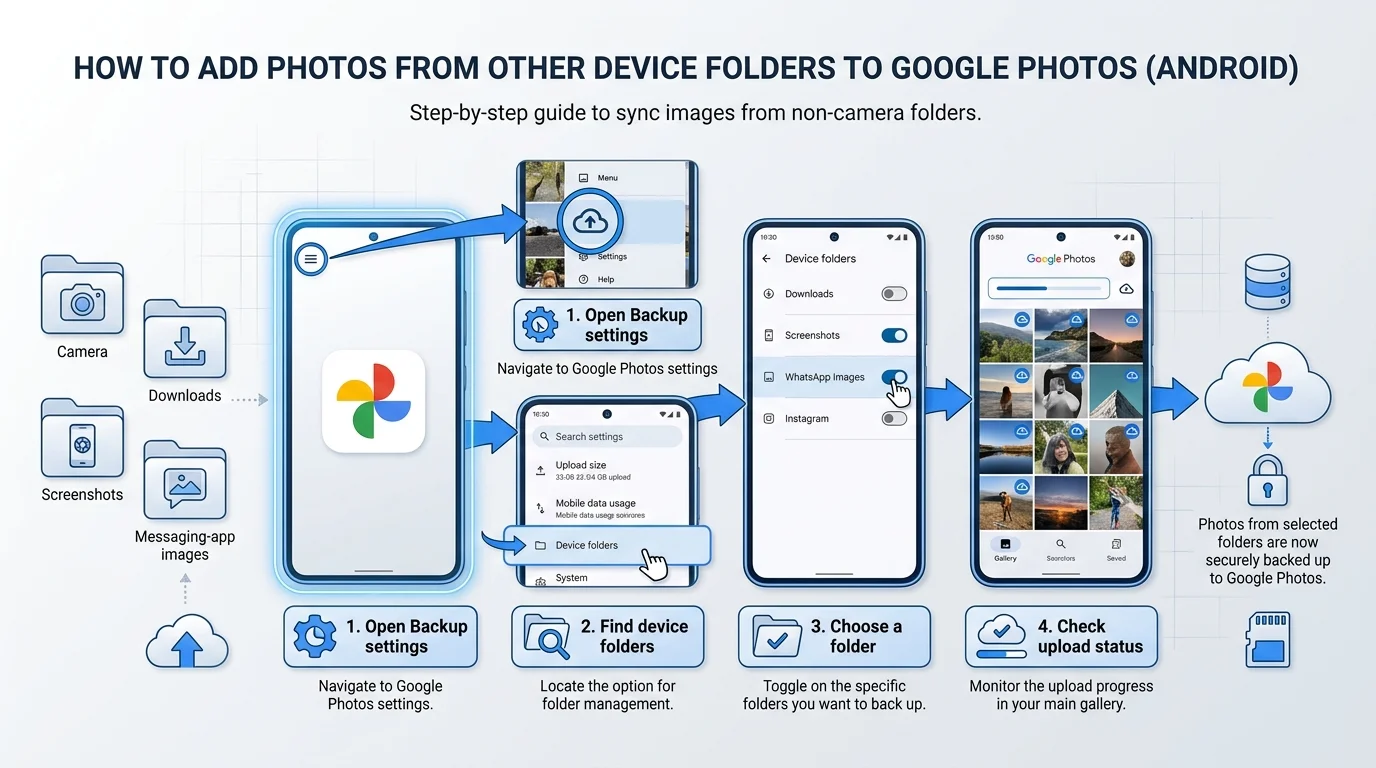Click the "Device folders" screen title
Image resolution: width=1376 pixels, height=768 pixels.
(821, 259)
